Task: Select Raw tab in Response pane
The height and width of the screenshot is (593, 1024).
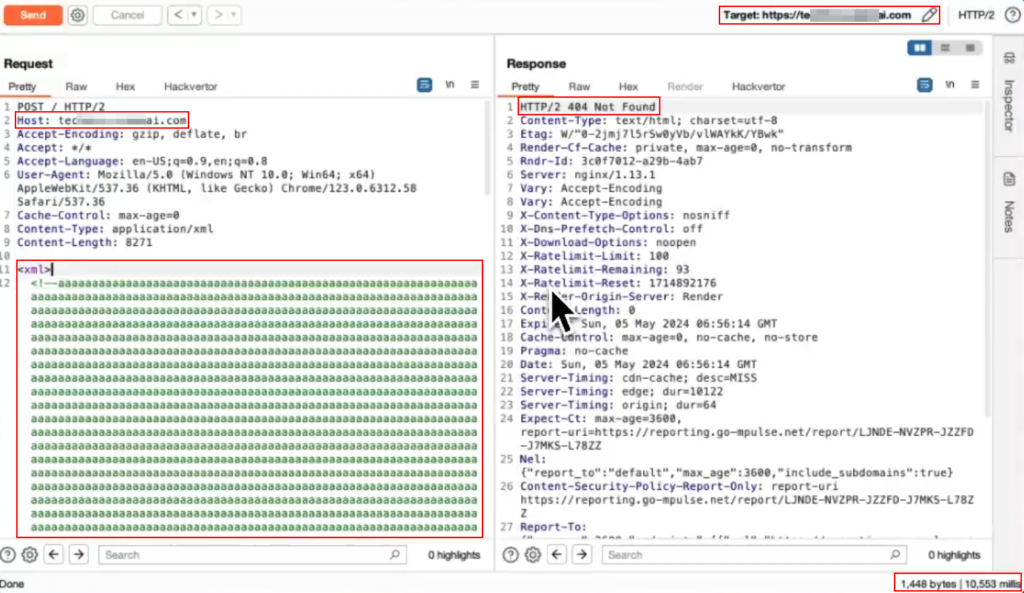Action: pyautogui.click(x=579, y=86)
